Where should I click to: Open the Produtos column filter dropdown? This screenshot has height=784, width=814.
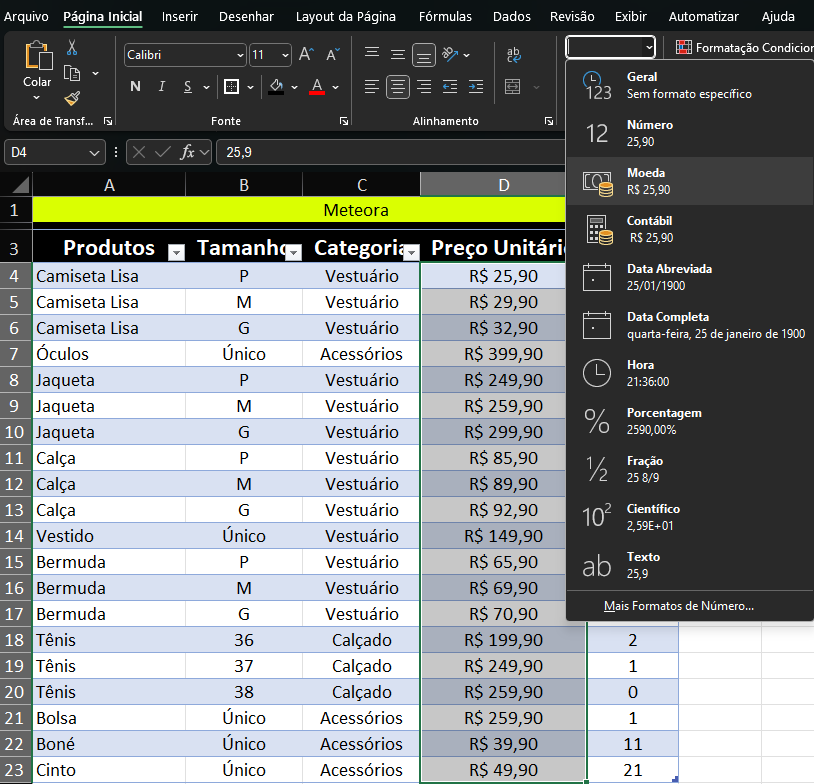[176, 253]
